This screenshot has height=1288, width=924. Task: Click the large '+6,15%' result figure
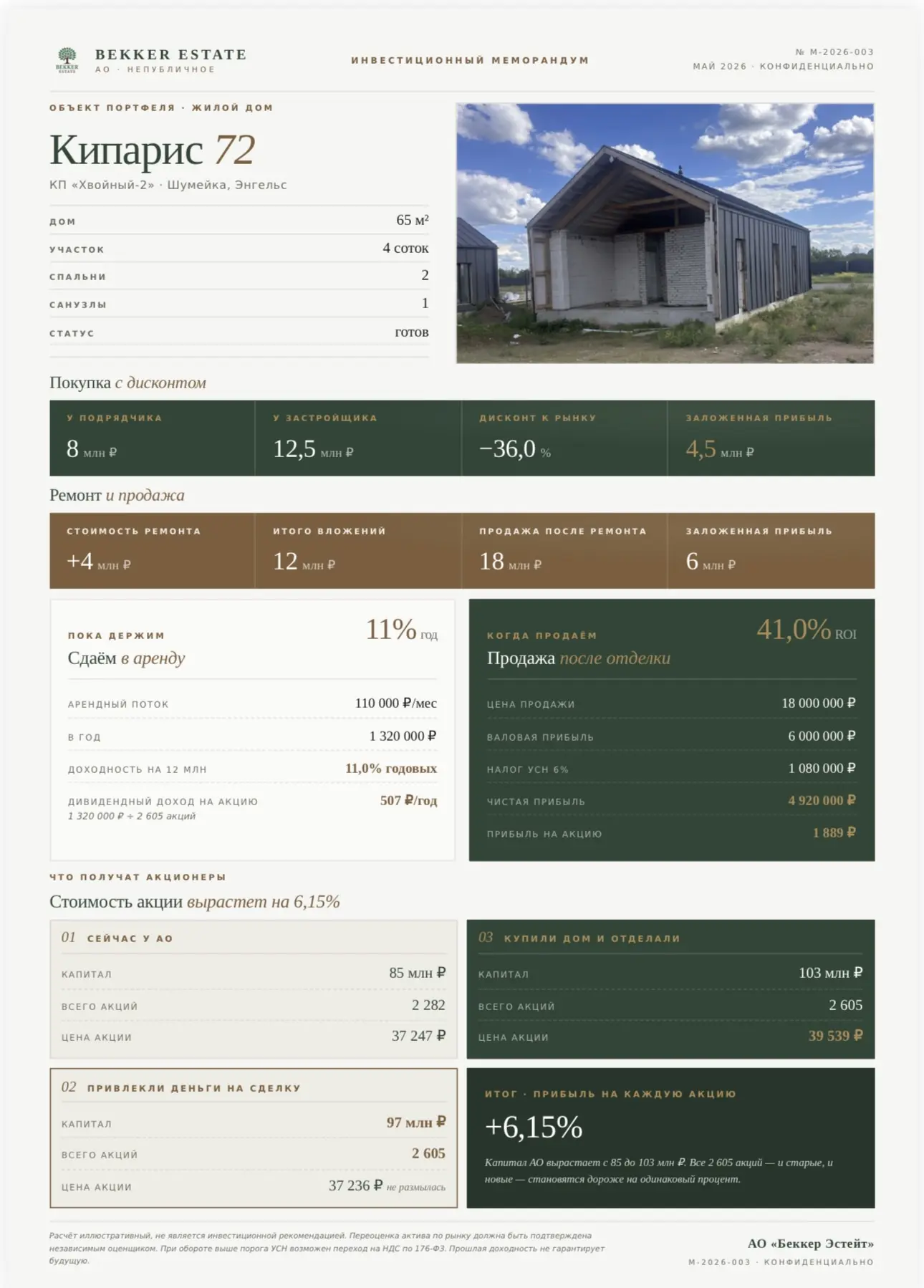pos(534,1128)
